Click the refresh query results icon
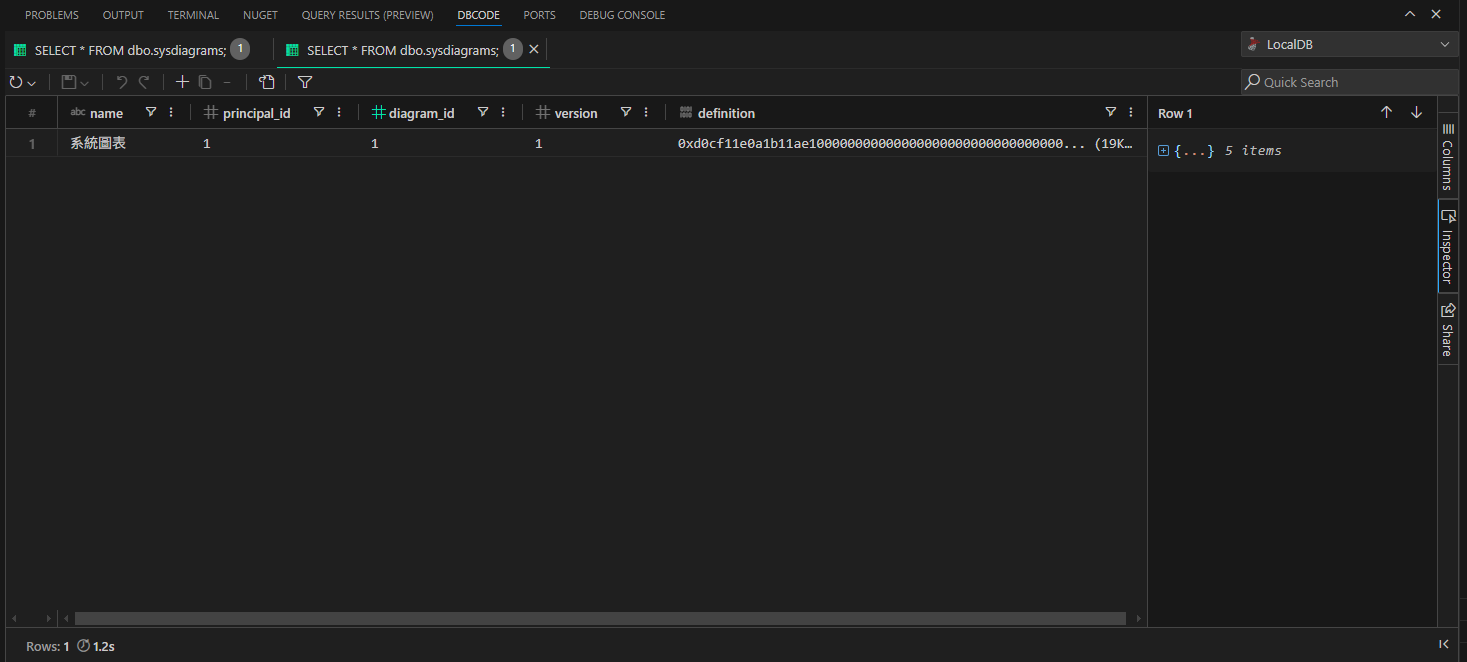 [x=15, y=82]
